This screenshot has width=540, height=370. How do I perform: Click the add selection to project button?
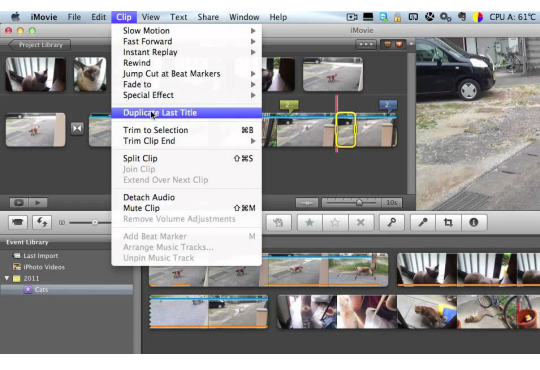[x=278, y=223]
